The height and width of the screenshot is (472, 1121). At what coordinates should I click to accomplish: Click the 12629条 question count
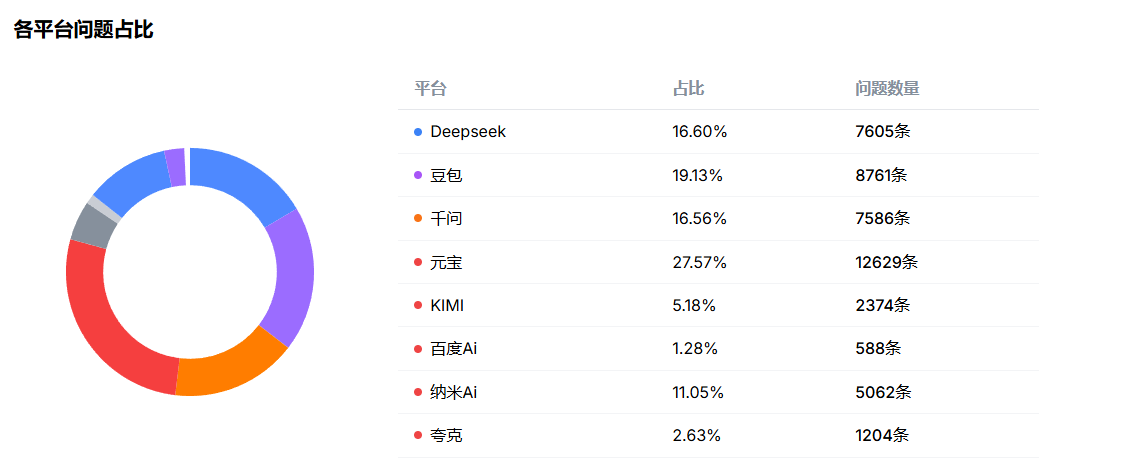point(886,263)
